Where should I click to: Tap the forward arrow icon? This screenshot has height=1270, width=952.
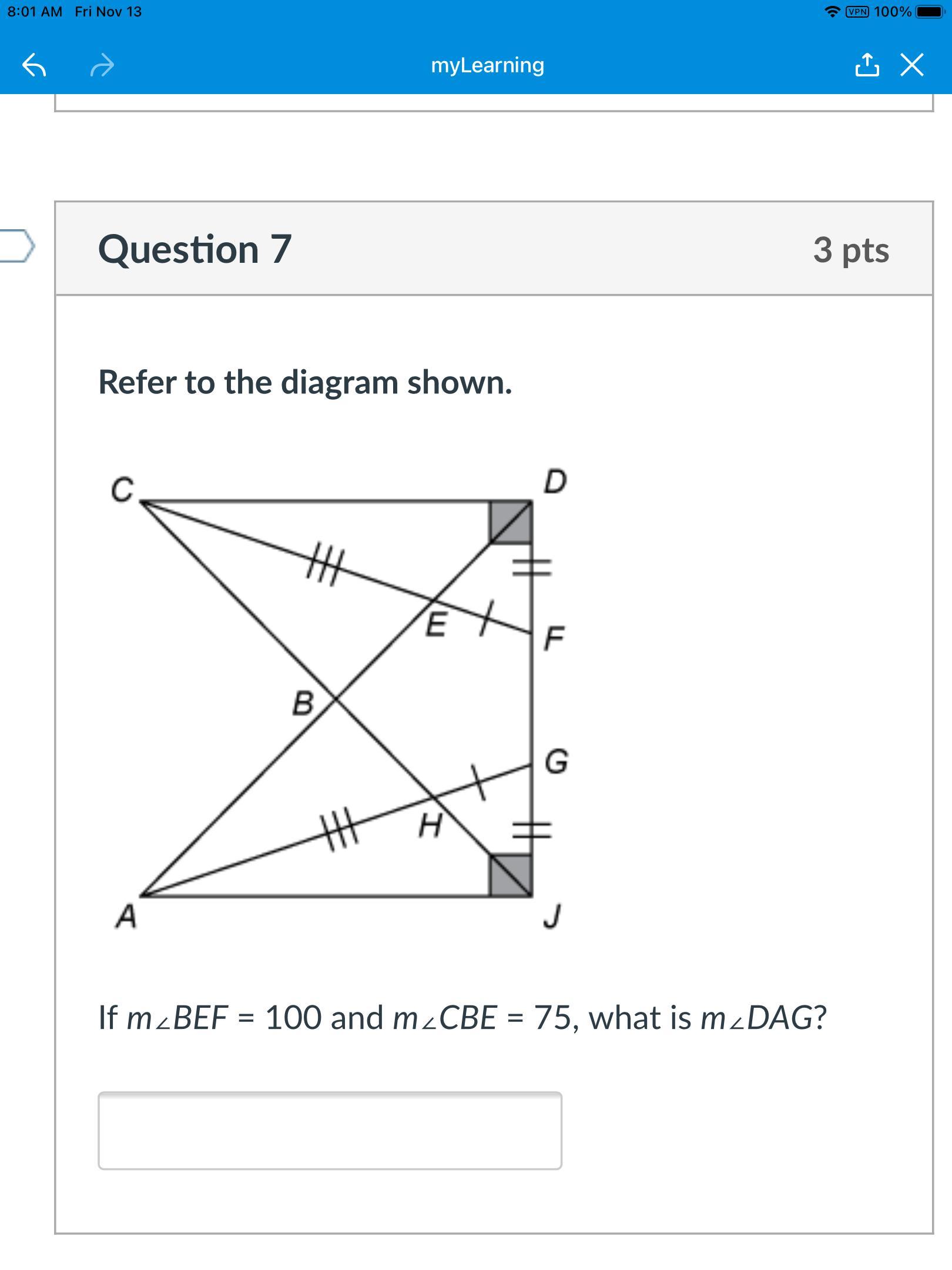coord(102,65)
